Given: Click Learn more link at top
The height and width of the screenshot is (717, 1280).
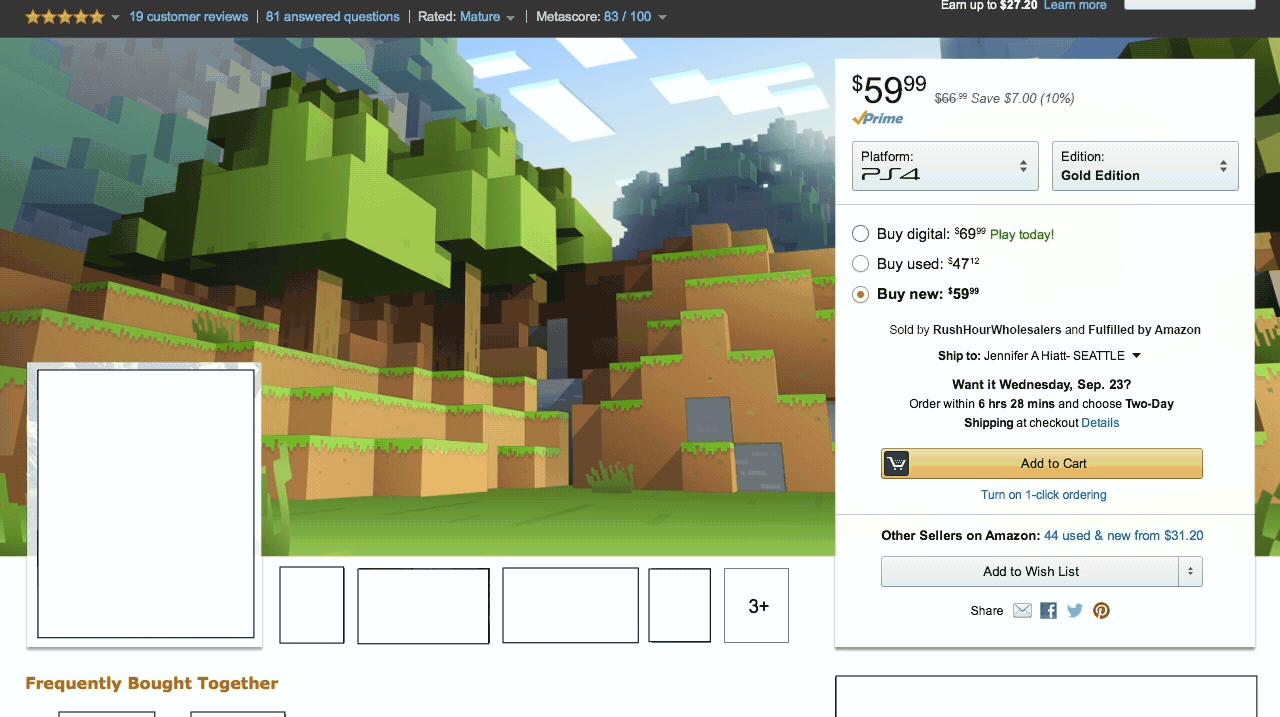Looking at the screenshot, I should 1075,5.
